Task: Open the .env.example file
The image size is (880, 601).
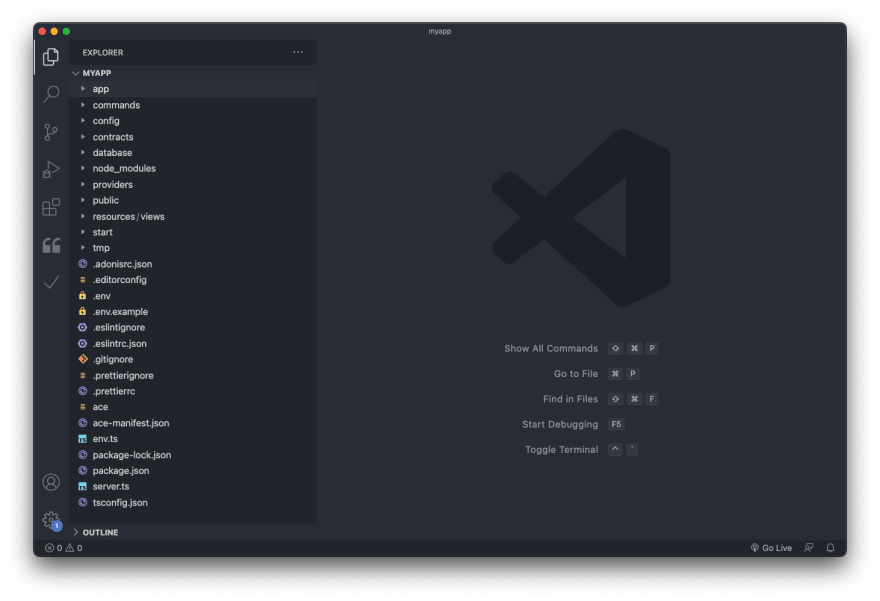Action: [192, 312]
